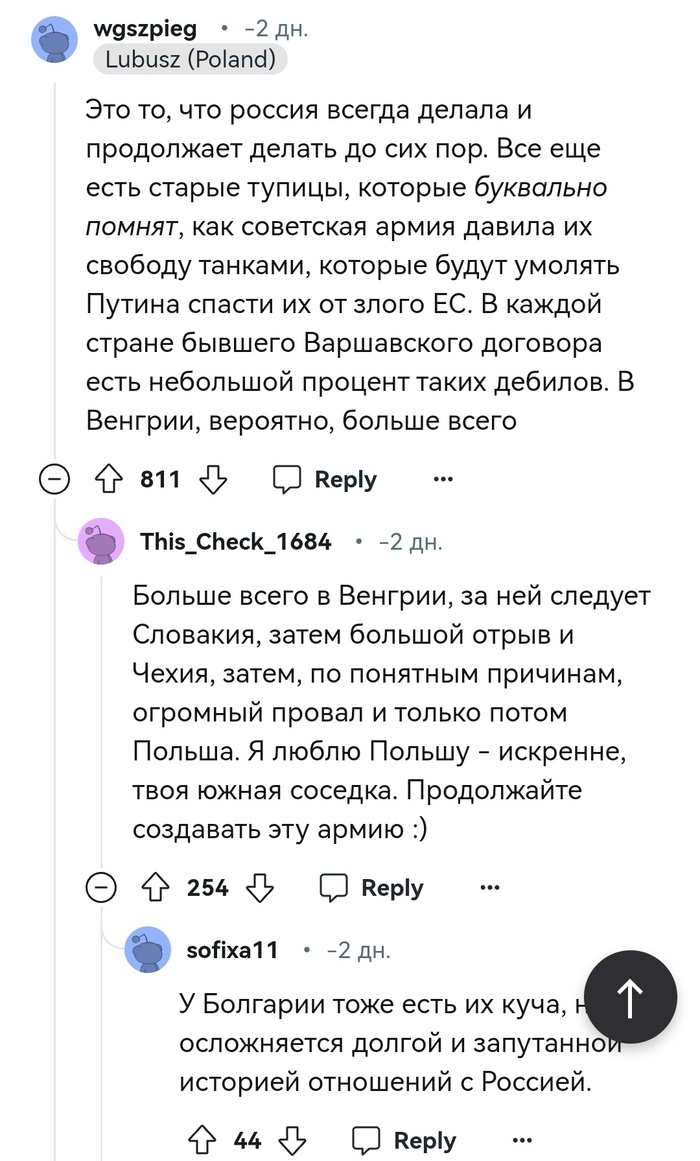Tap the scroll-to-top arrow button
The width and height of the screenshot is (700, 1161).
click(630, 997)
